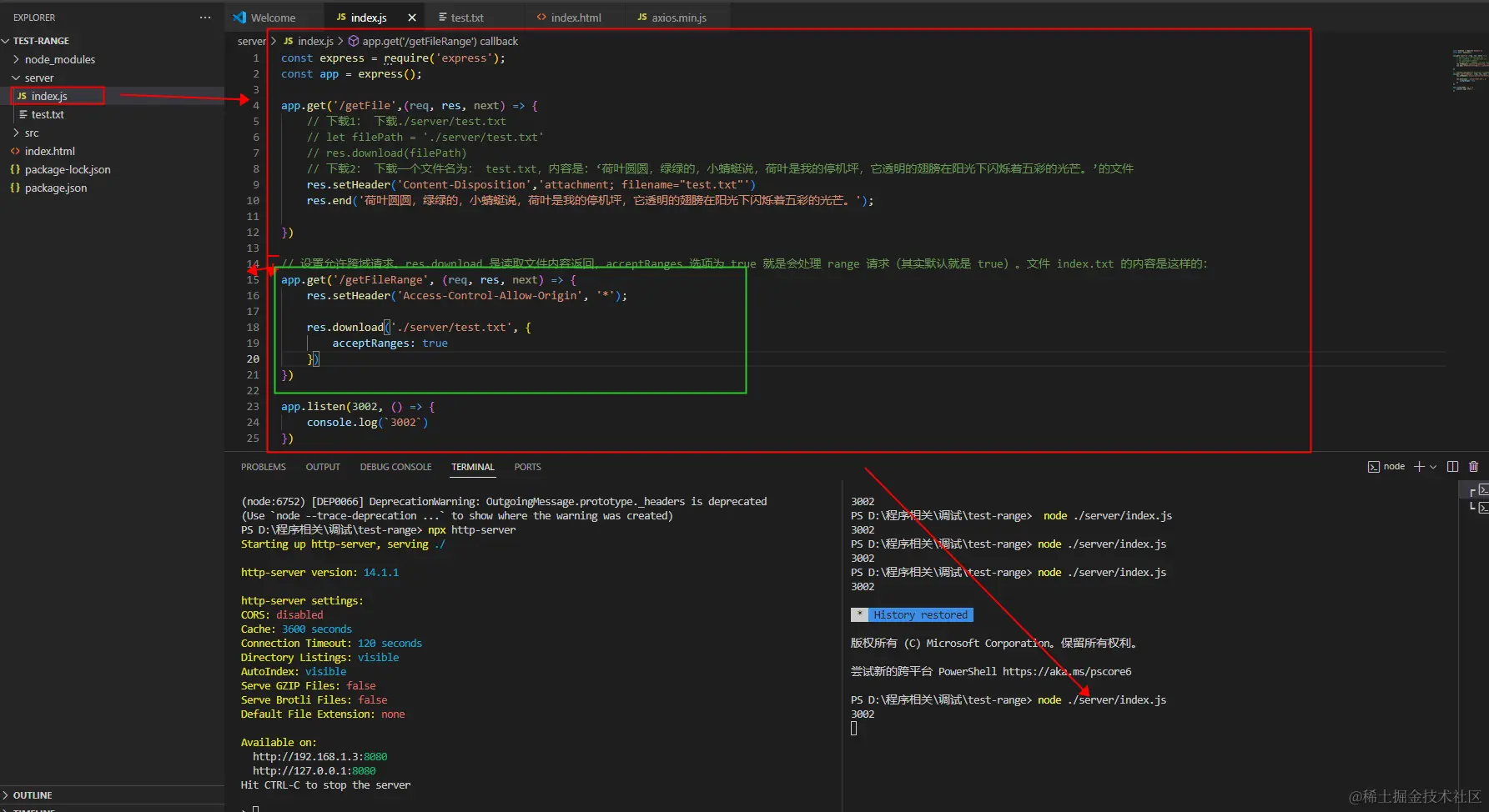Screen dimensions: 1489x812
Task: Split the terminal pane
Action: [x=1452, y=467]
